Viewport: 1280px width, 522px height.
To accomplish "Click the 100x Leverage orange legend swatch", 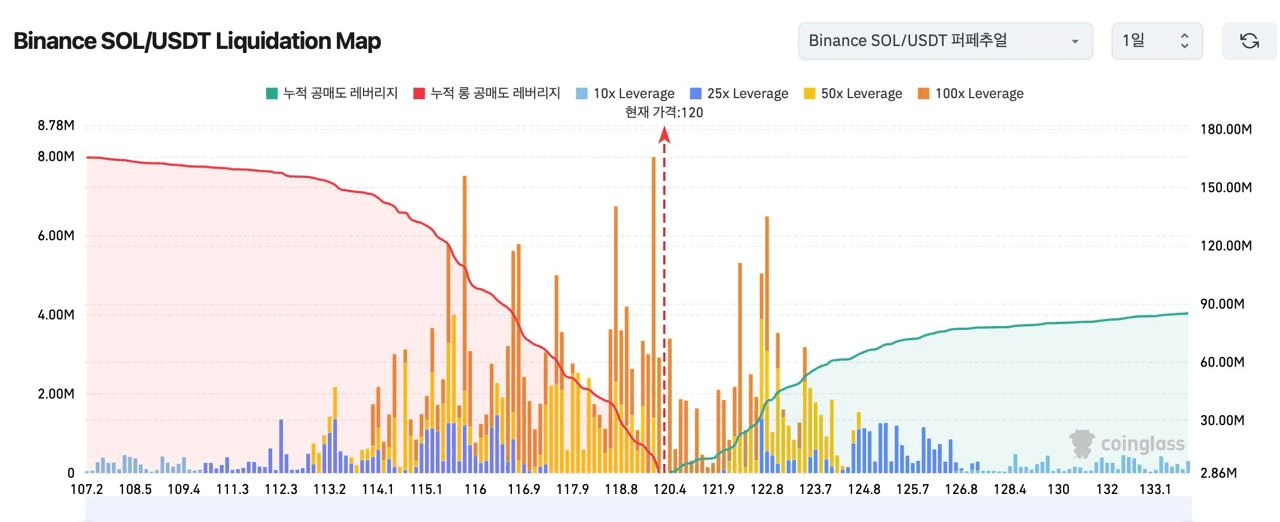I will (x=924, y=93).
